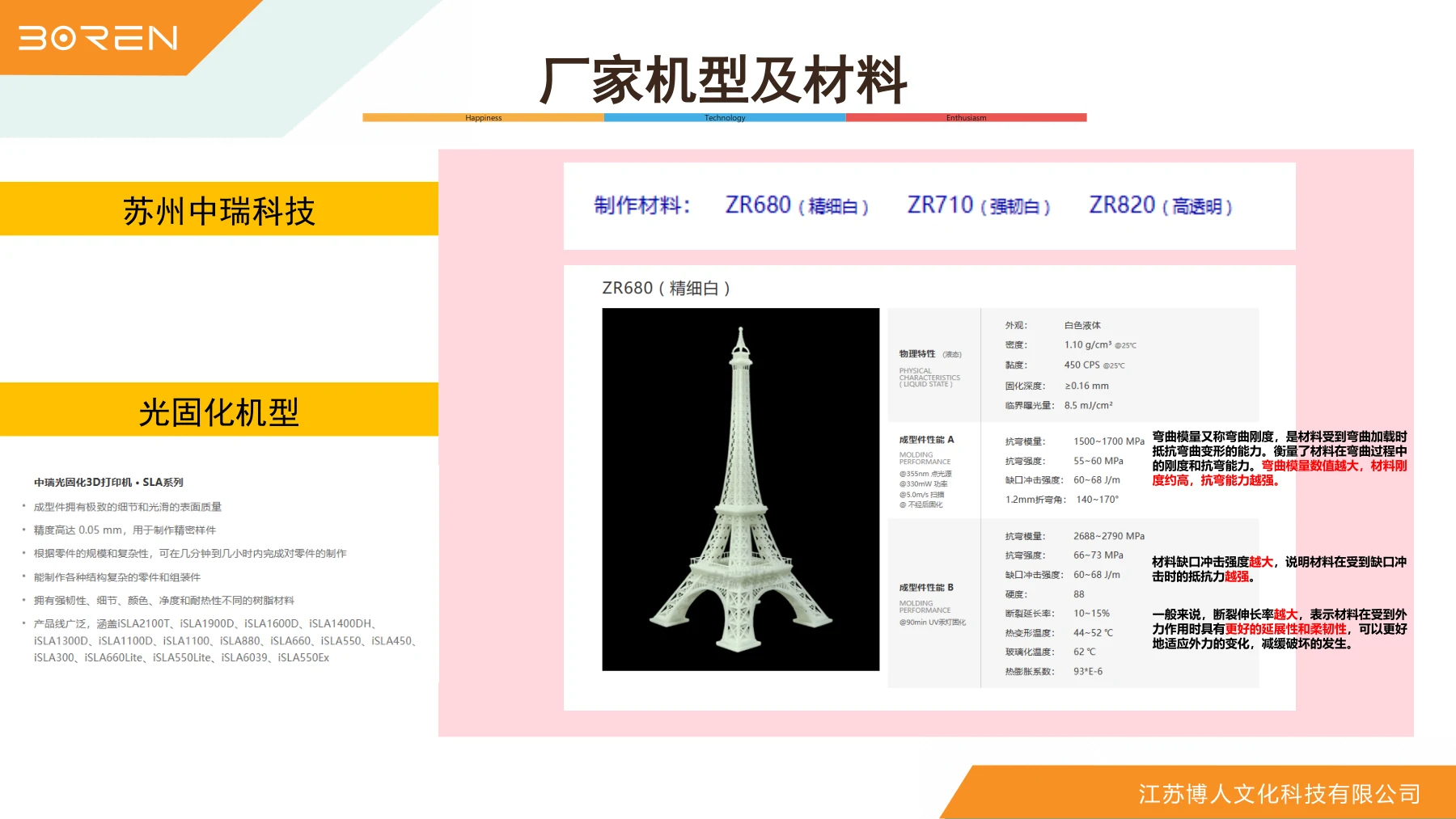Screen dimensions: 1456x819
Task: Click the 成型件性能 A label
Action: click(926, 440)
